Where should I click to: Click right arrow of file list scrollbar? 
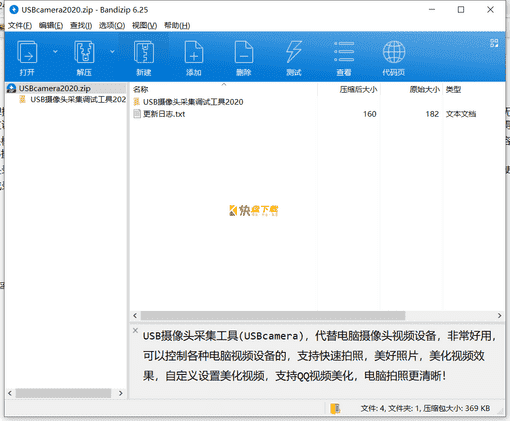click(499, 315)
